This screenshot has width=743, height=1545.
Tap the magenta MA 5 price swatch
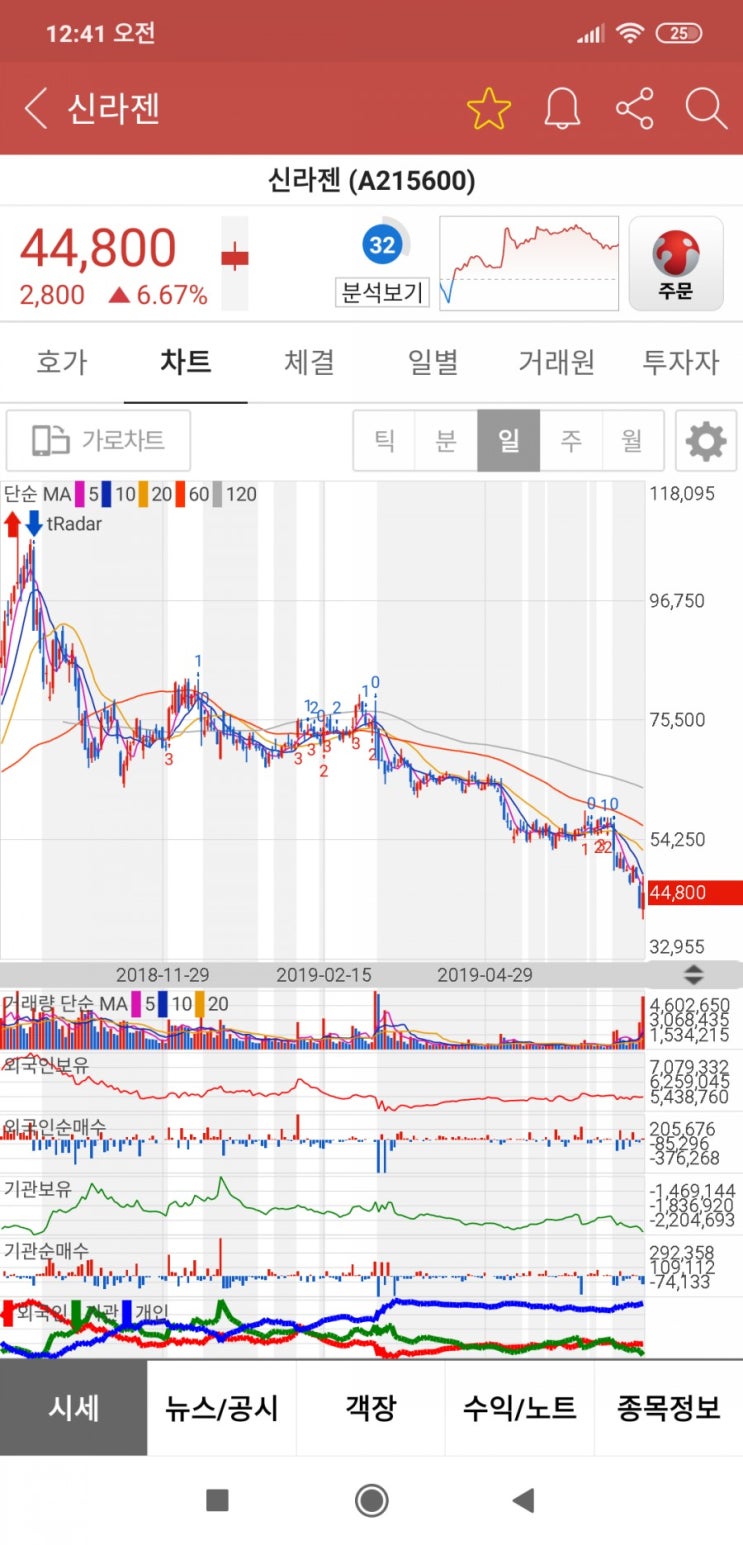point(79,494)
